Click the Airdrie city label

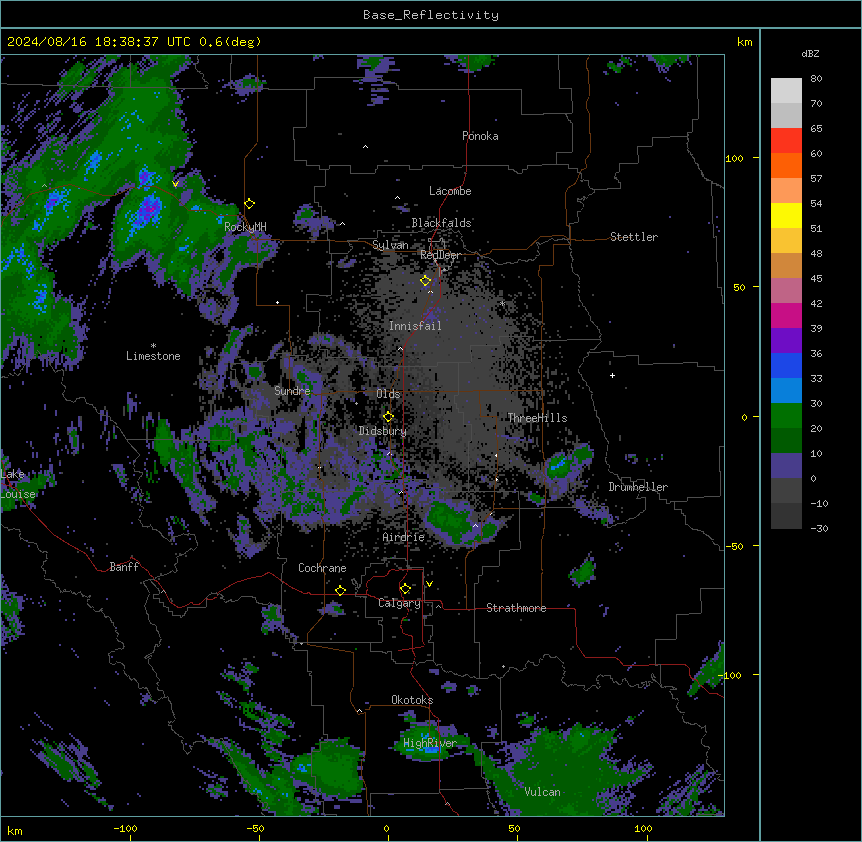(x=404, y=537)
